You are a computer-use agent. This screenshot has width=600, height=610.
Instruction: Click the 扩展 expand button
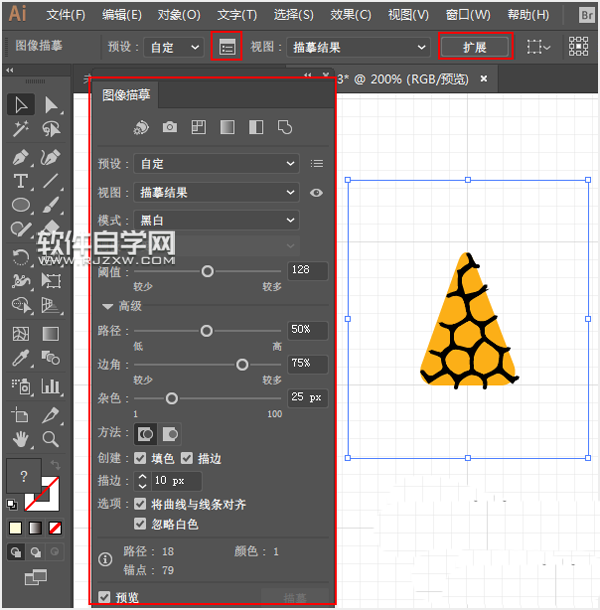475,47
